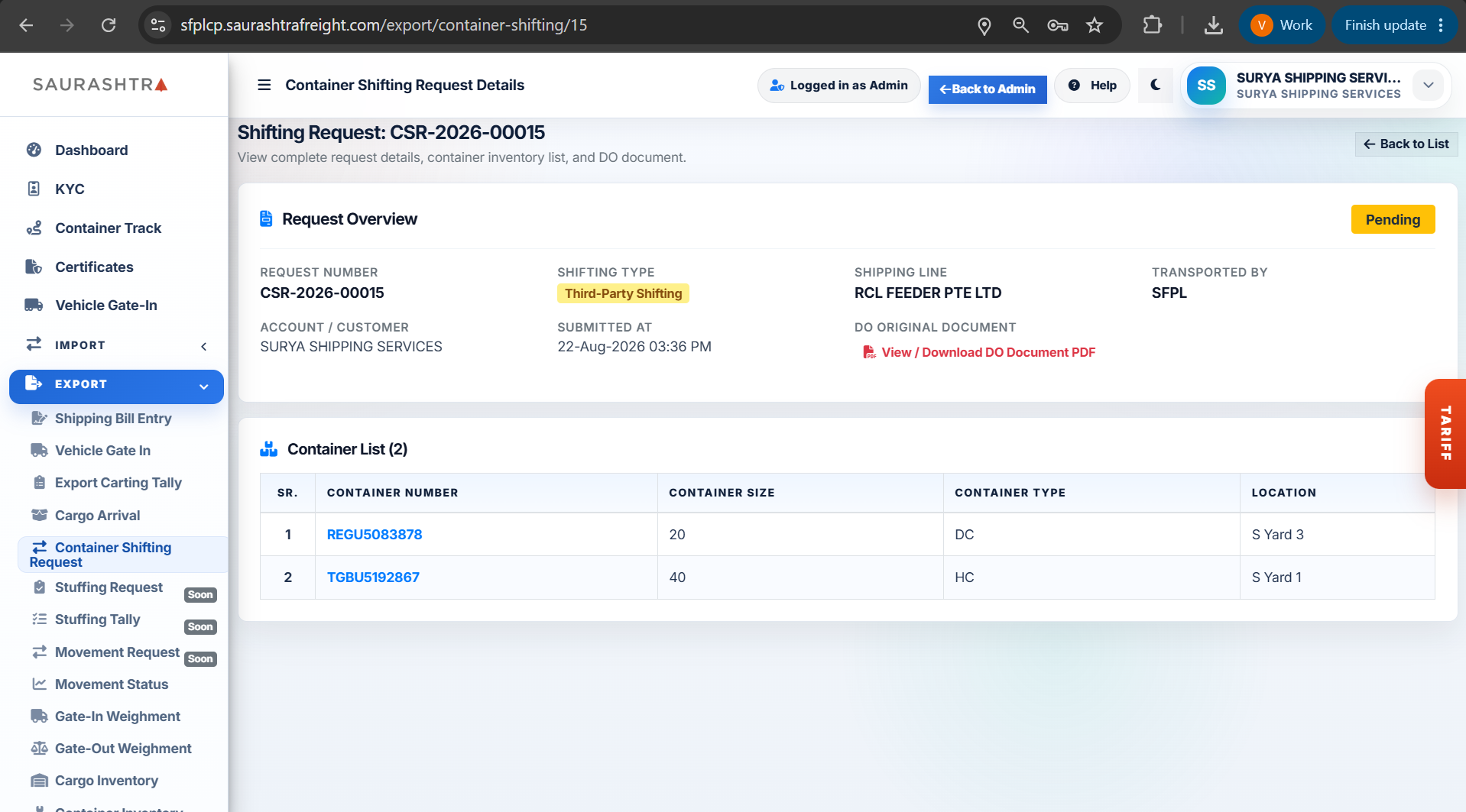The width and height of the screenshot is (1466, 812).
Task: Open Gate-In Weighment menu item
Action: [117, 717]
